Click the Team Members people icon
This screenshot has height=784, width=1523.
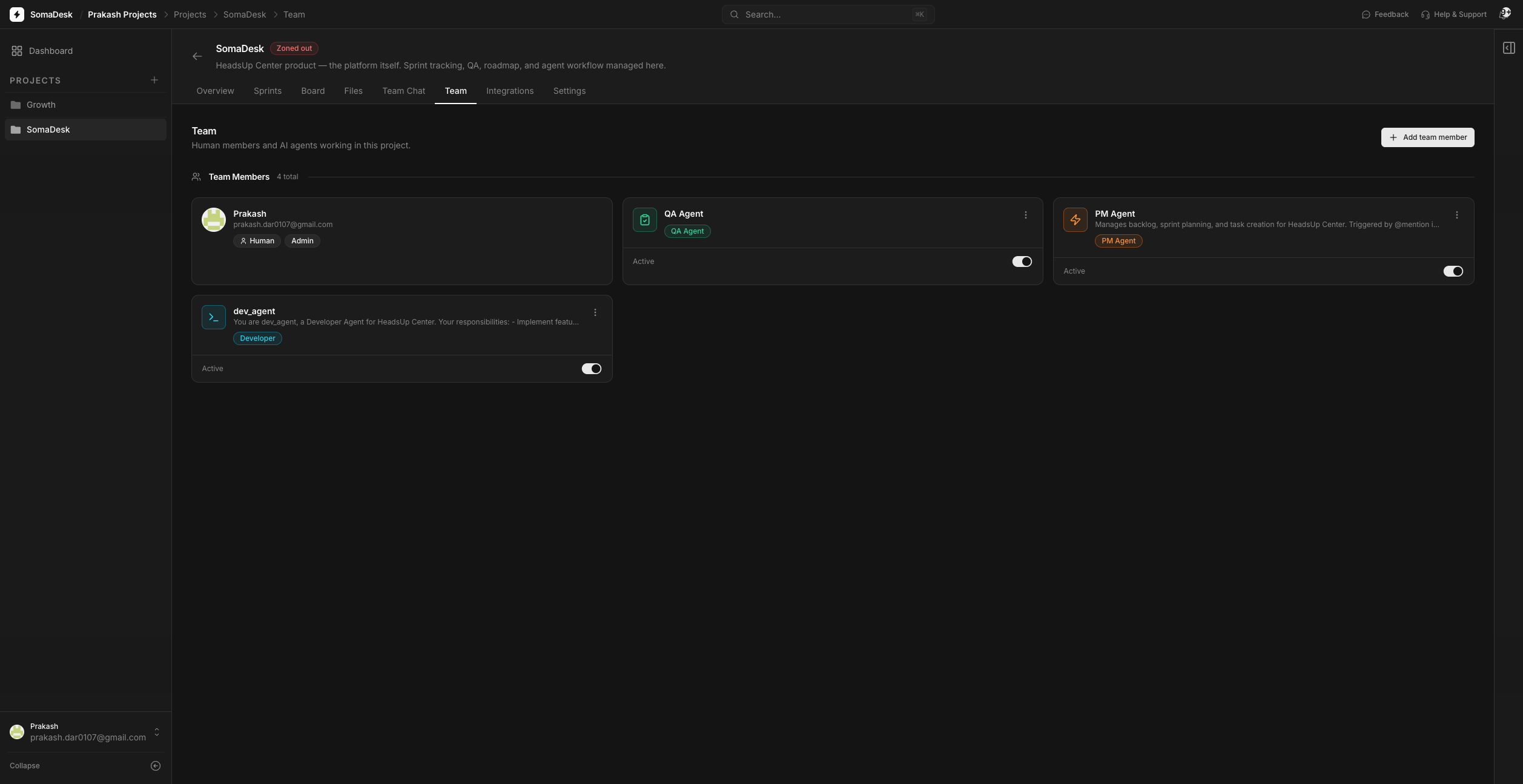pyautogui.click(x=196, y=177)
